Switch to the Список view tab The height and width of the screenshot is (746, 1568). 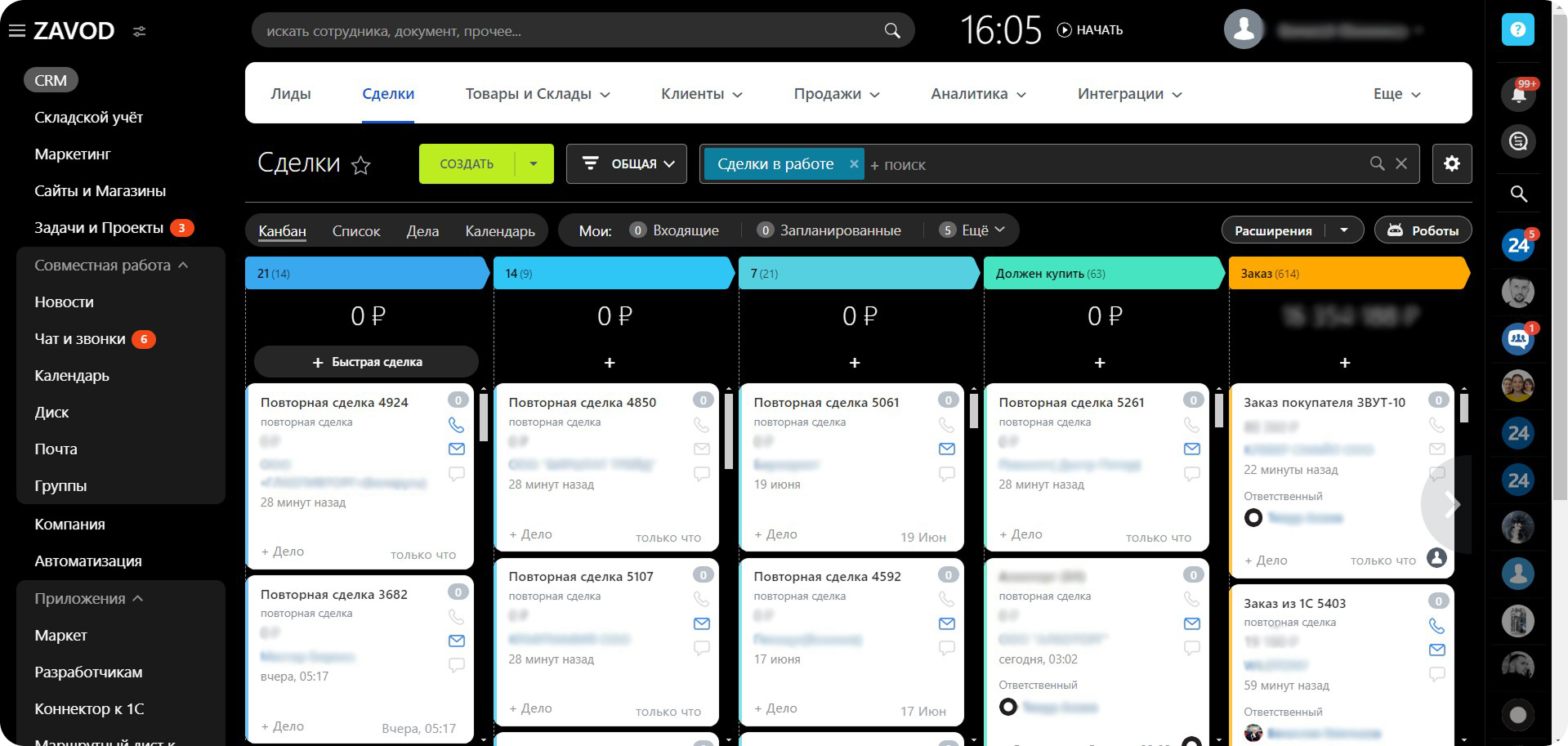coord(356,231)
